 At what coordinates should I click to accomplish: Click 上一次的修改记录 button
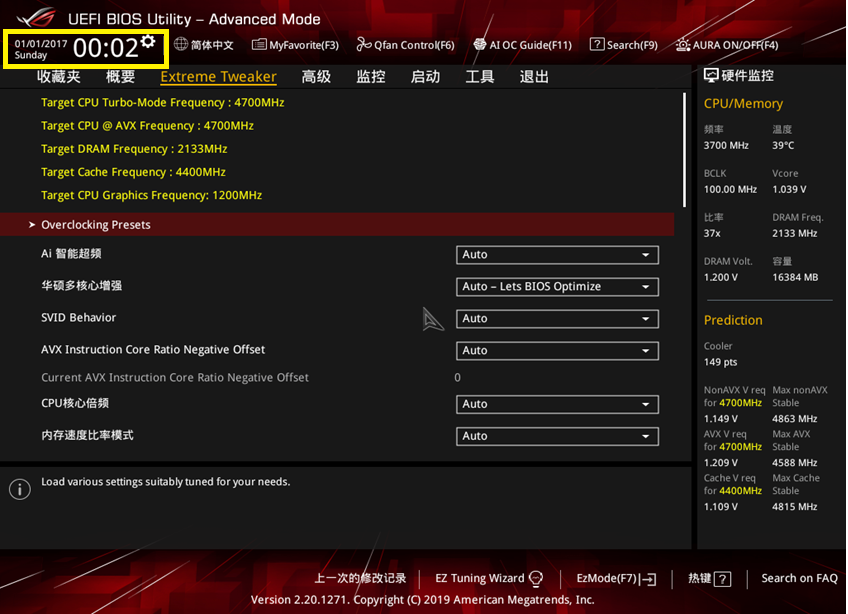360,578
